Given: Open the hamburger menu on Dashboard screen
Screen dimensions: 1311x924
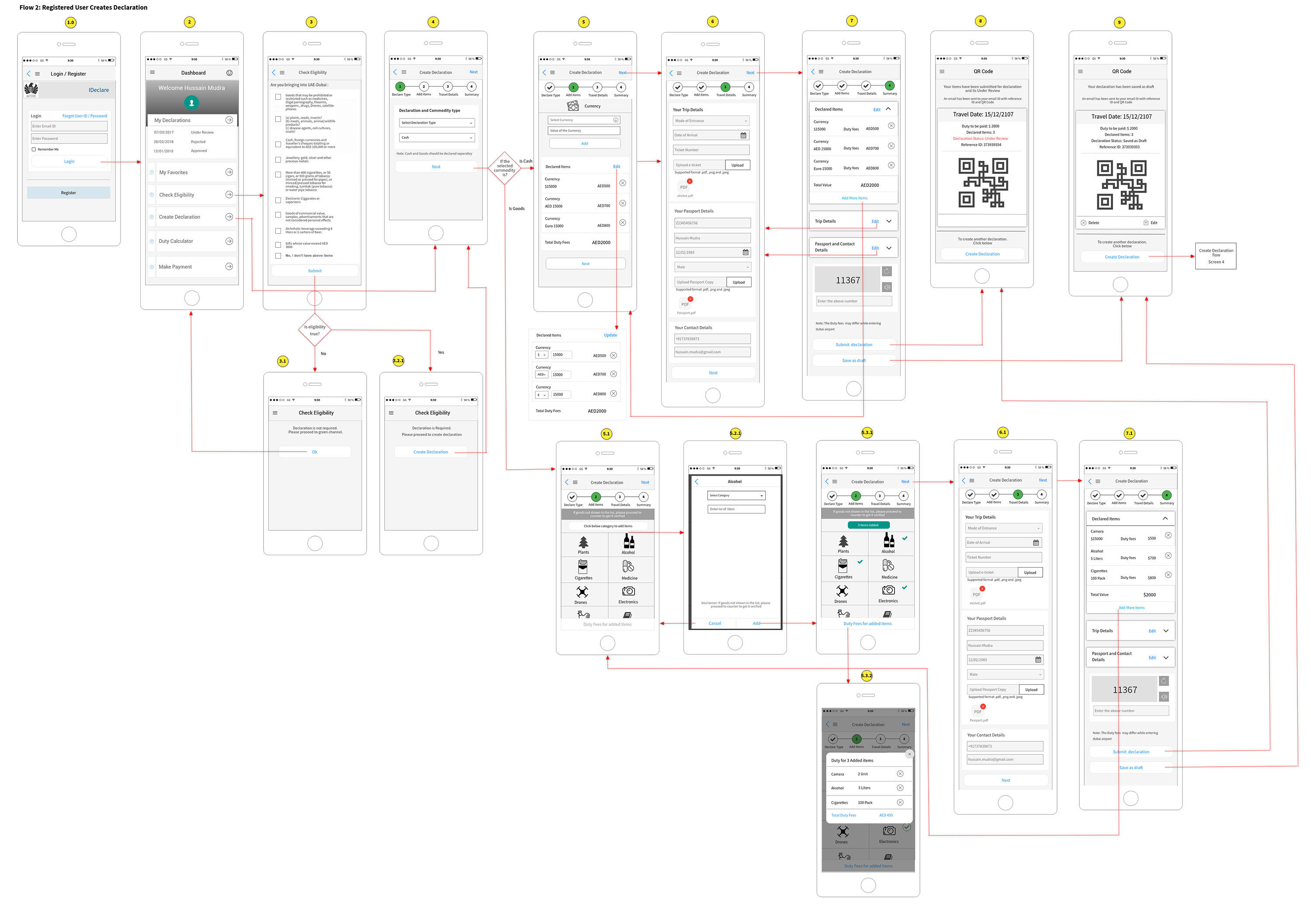Looking at the screenshot, I should (153, 73).
